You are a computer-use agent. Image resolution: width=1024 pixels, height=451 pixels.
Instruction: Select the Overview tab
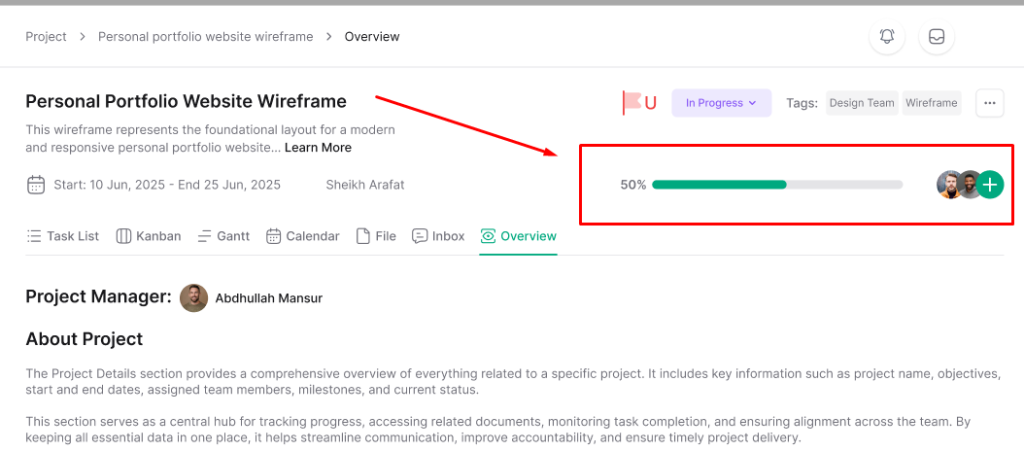[518, 237]
